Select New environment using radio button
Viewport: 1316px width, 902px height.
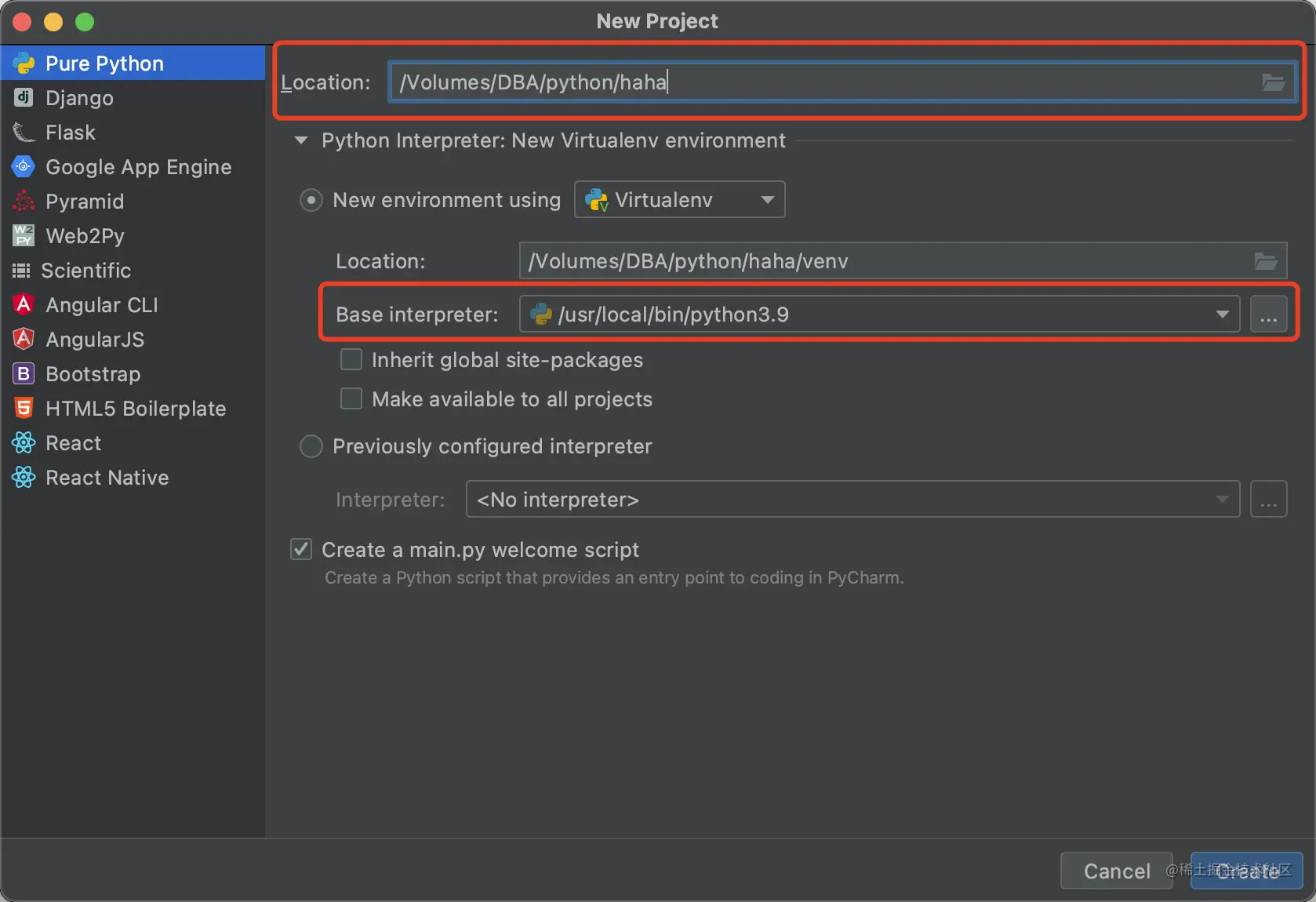point(311,201)
